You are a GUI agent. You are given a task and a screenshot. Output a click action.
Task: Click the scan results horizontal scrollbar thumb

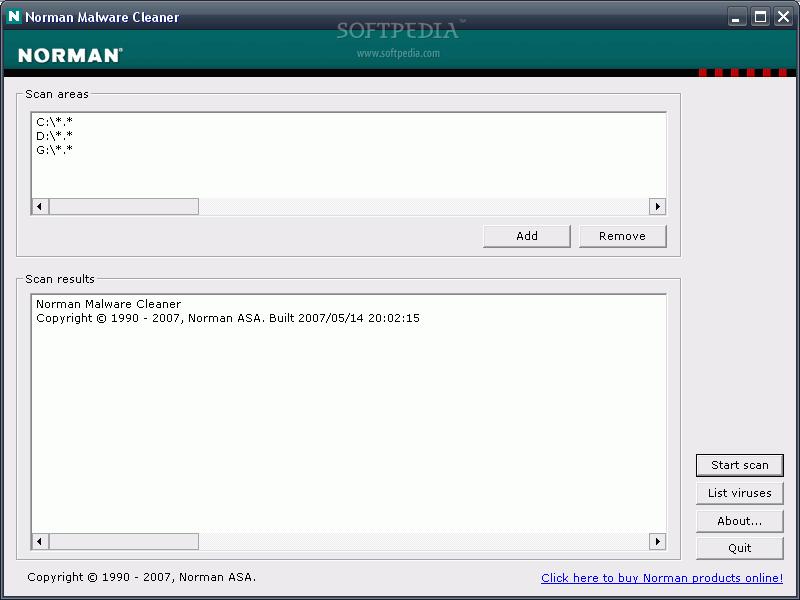tap(124, 541)
